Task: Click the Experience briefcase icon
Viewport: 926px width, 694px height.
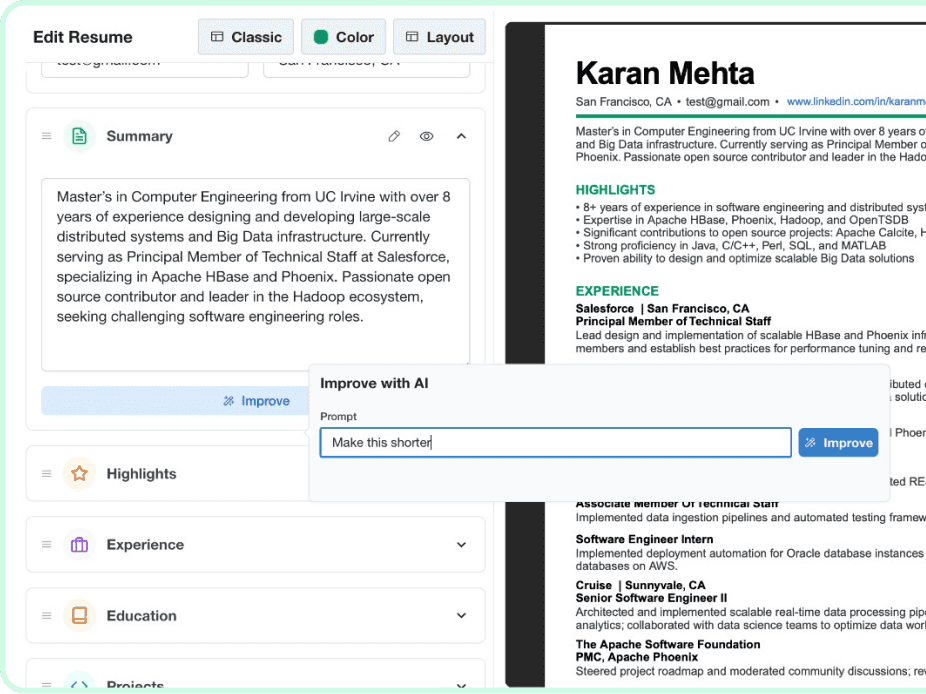Action: click(x=79, y=545)
